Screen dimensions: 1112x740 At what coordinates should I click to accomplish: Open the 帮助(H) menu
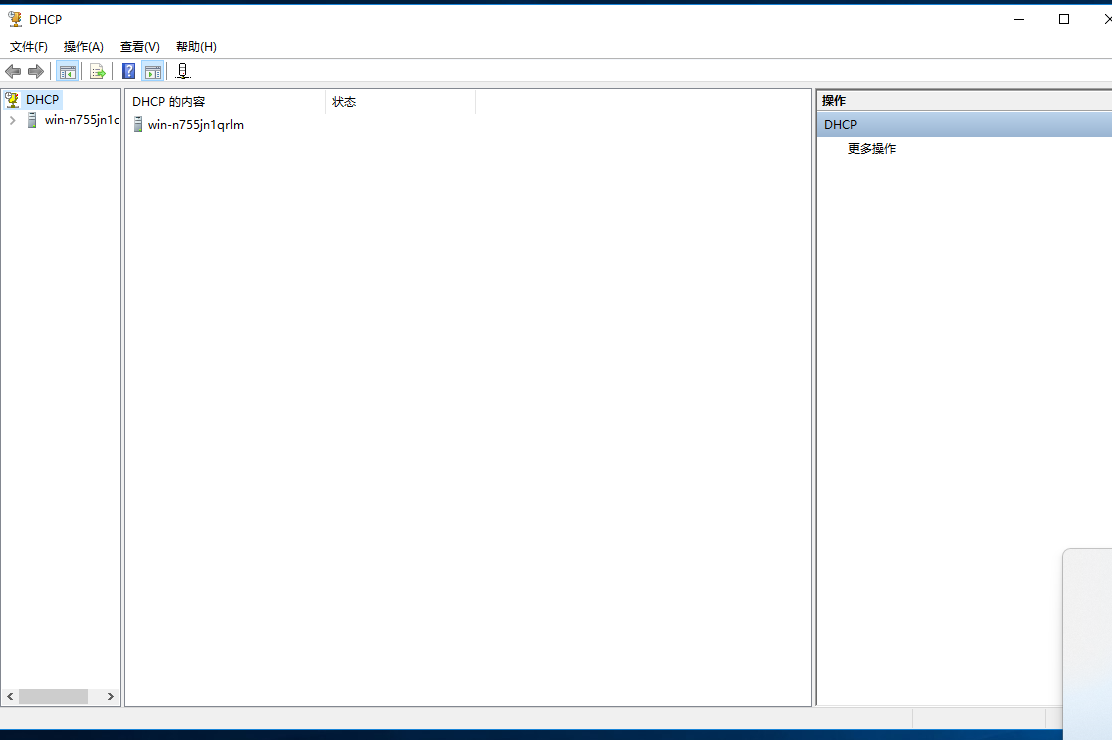196,47
